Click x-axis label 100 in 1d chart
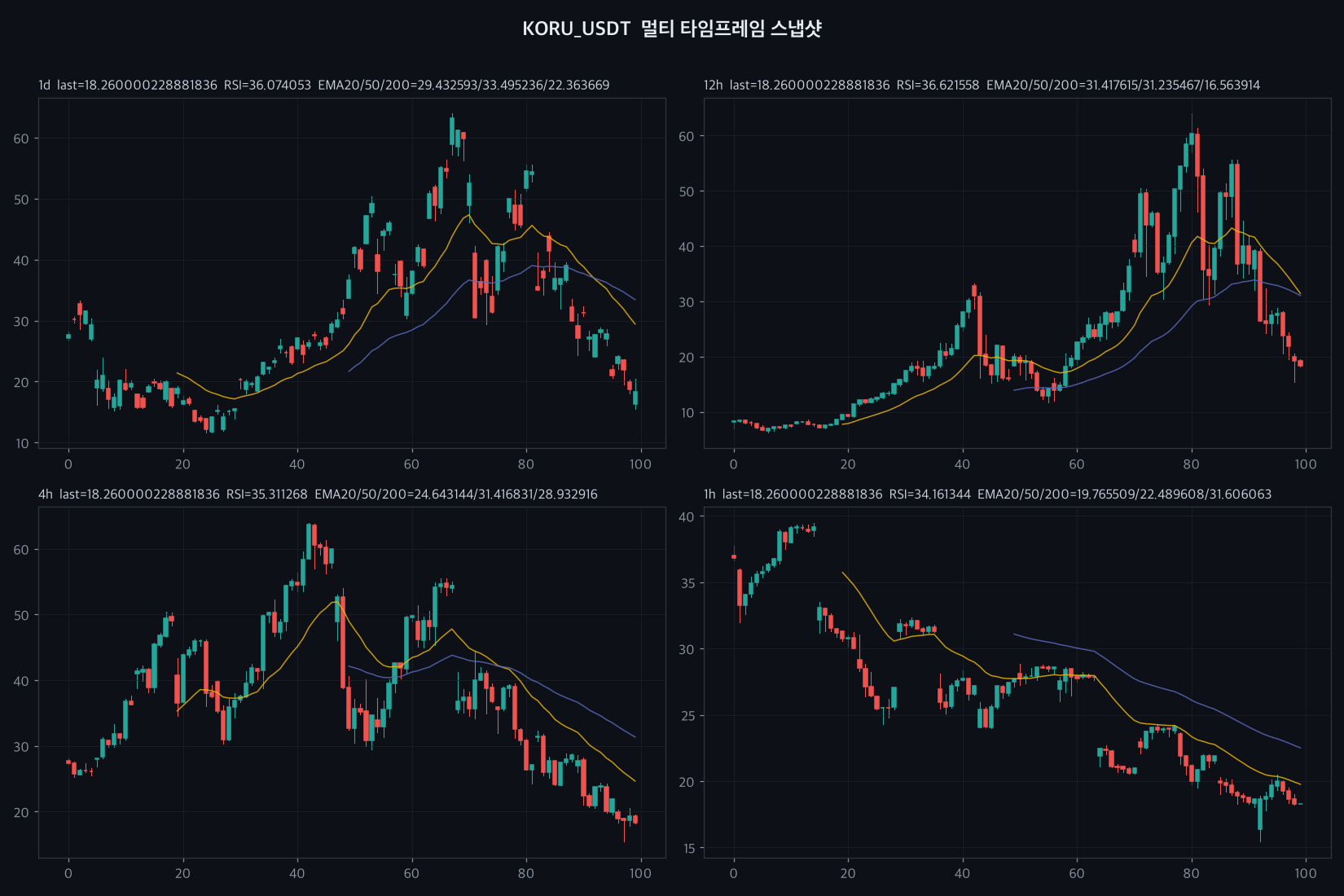1344x896 pixels. click(x=640, y=464)
